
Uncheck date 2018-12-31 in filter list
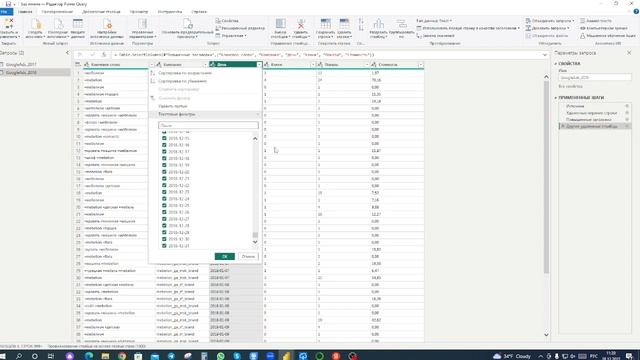164,246
